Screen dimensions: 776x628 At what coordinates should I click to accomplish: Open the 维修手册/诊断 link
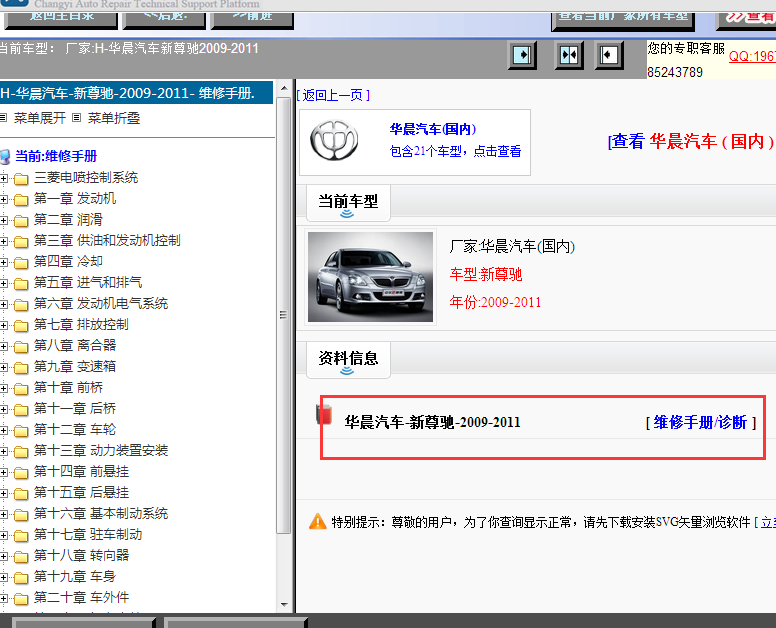point(700,422)
